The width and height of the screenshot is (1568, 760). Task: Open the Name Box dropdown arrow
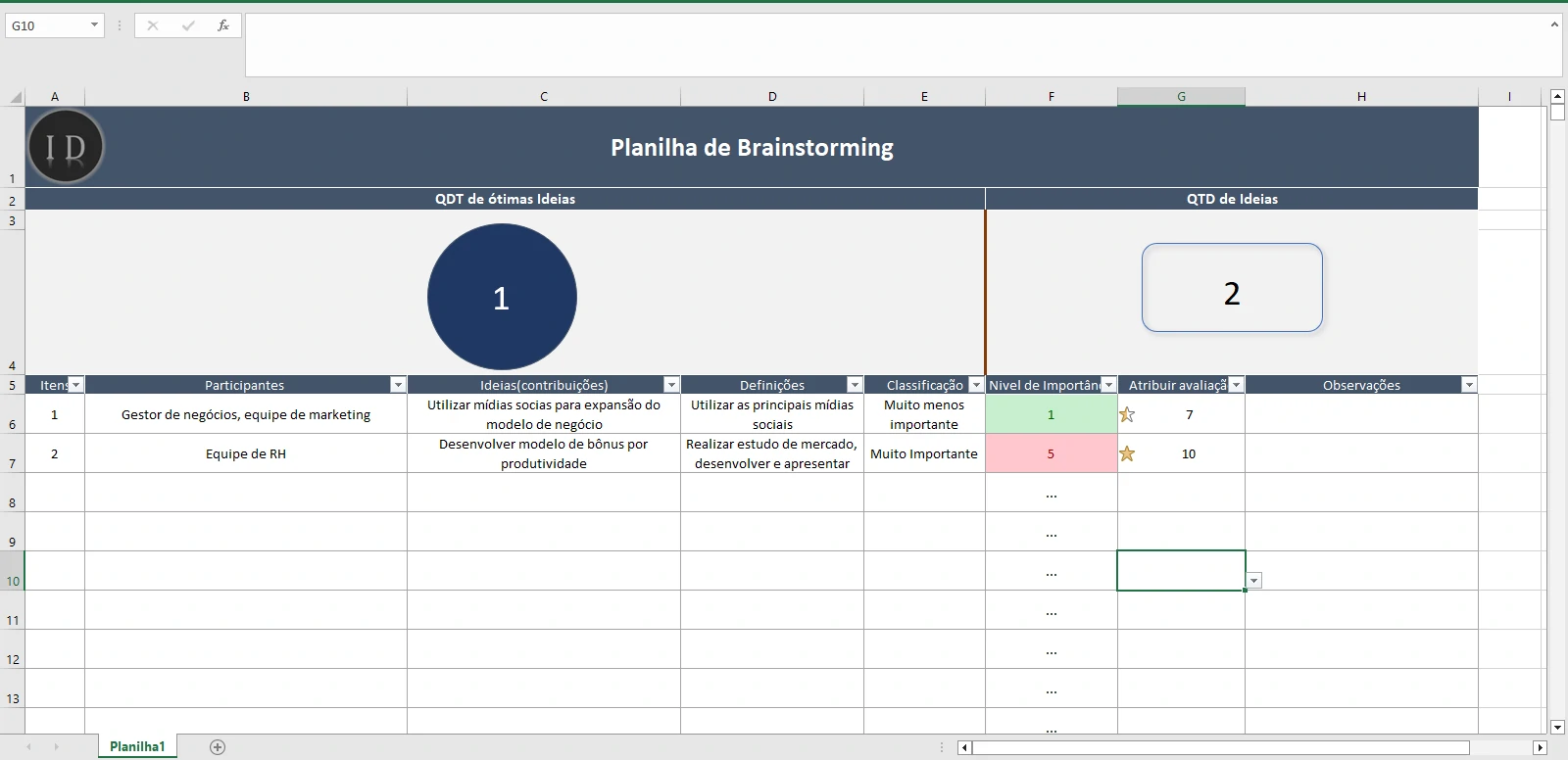pos(94,25)
